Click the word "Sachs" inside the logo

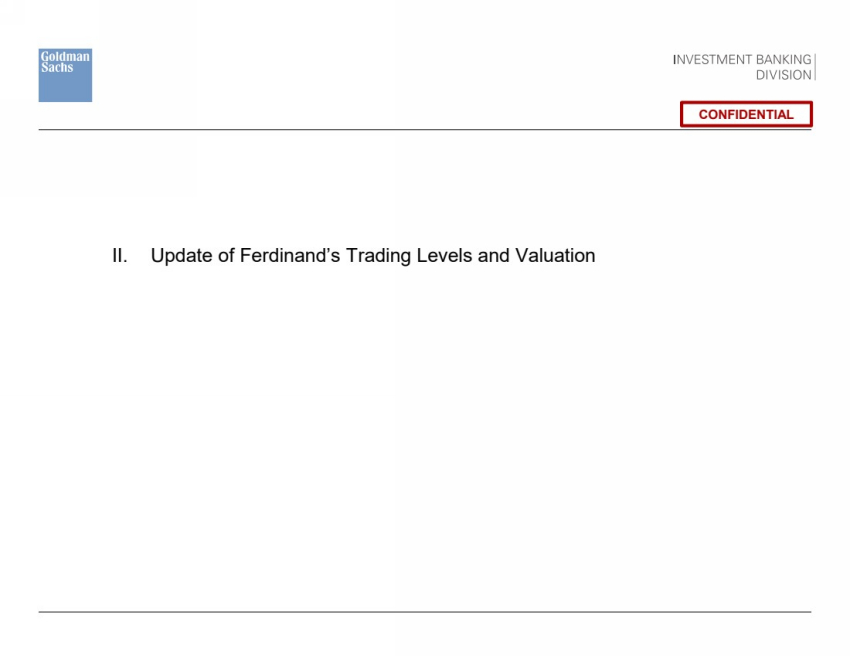[x=57, y=67]
